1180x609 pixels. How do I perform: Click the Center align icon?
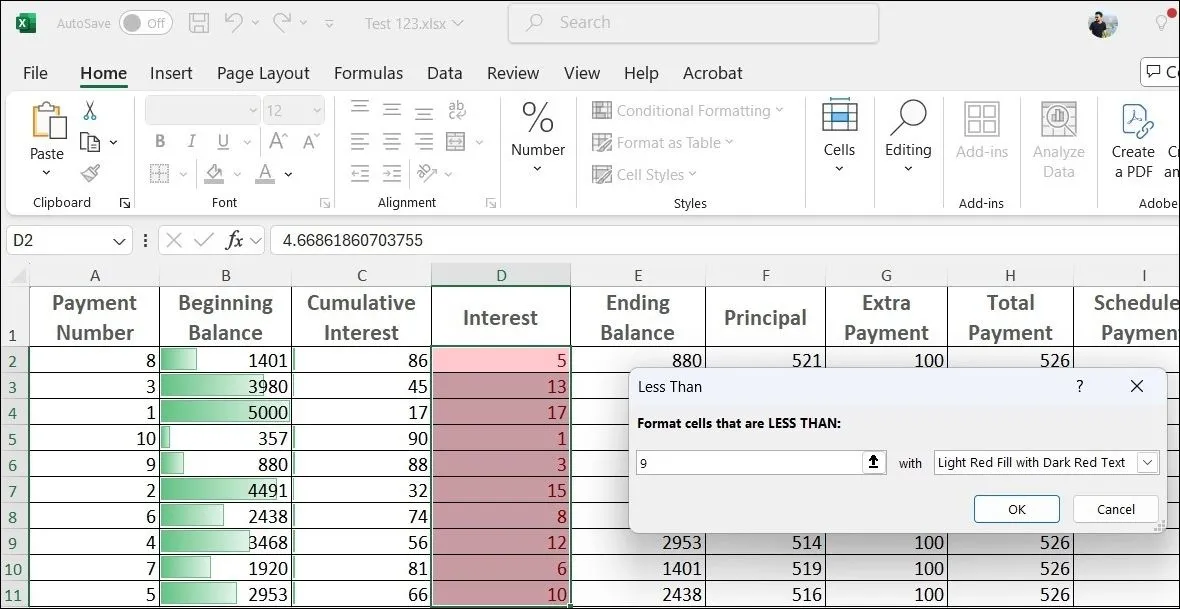(392, 142)
